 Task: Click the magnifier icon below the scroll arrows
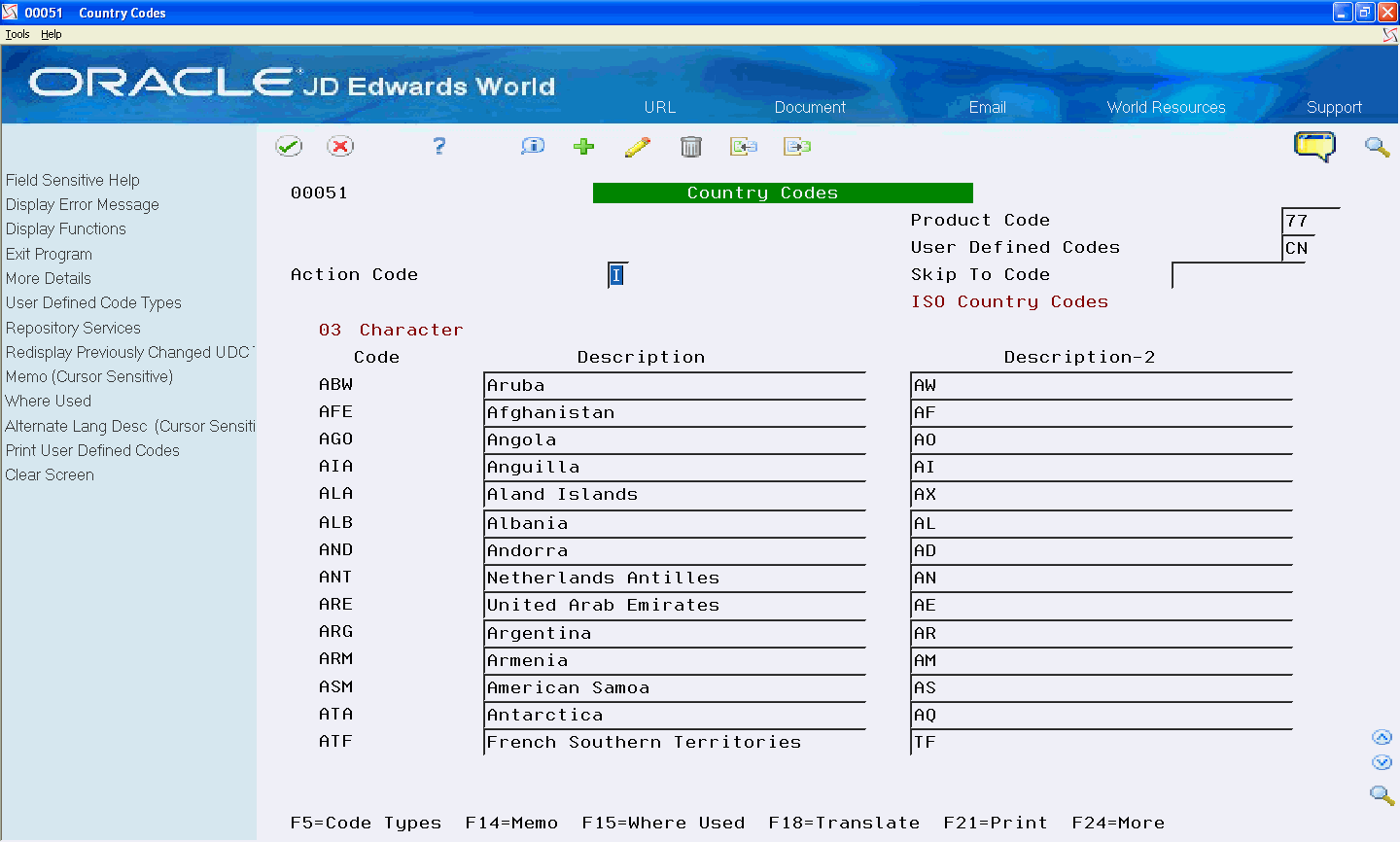pos(1382,795)
